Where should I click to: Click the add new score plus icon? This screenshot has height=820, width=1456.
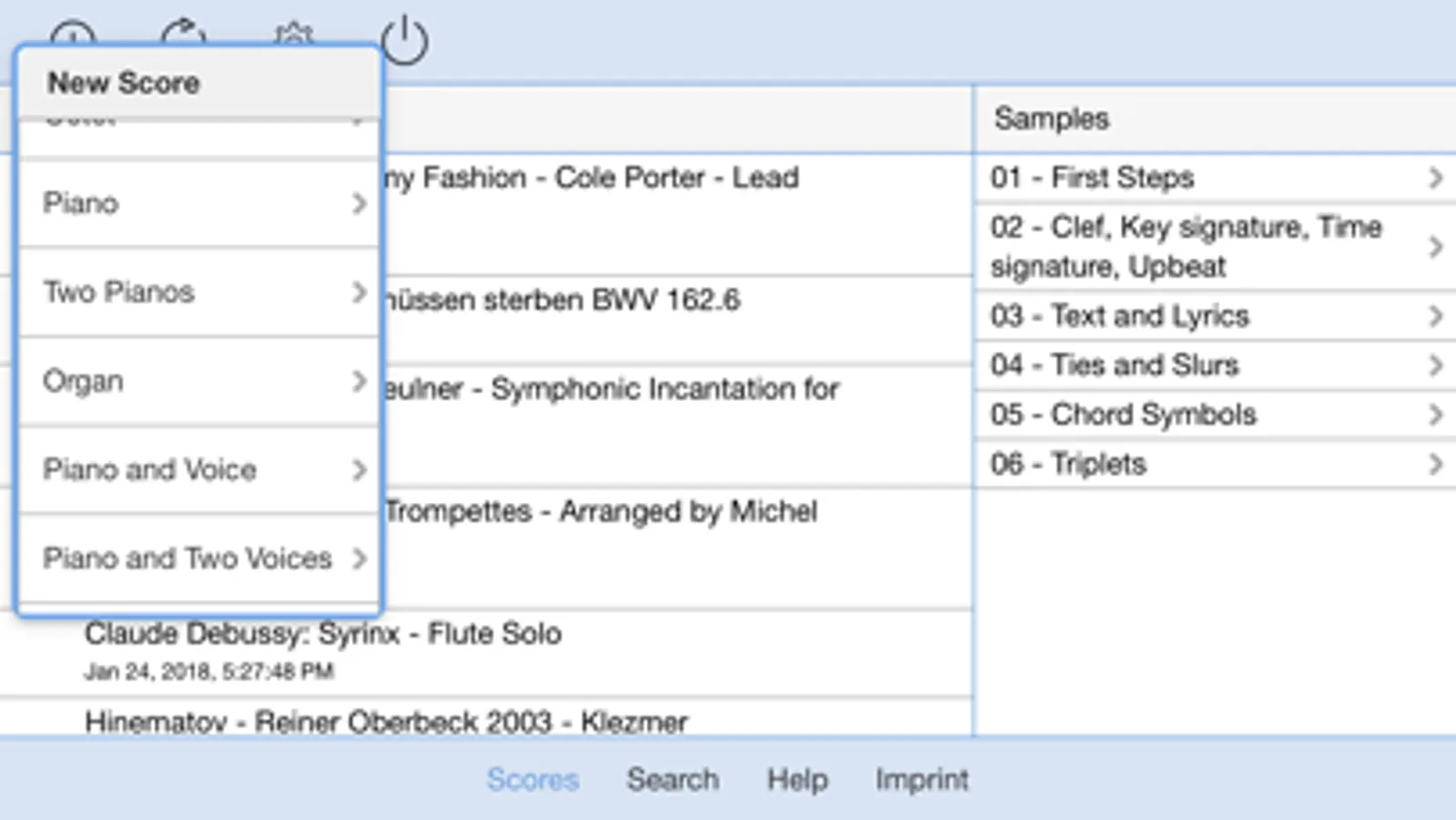pos(73,33)
